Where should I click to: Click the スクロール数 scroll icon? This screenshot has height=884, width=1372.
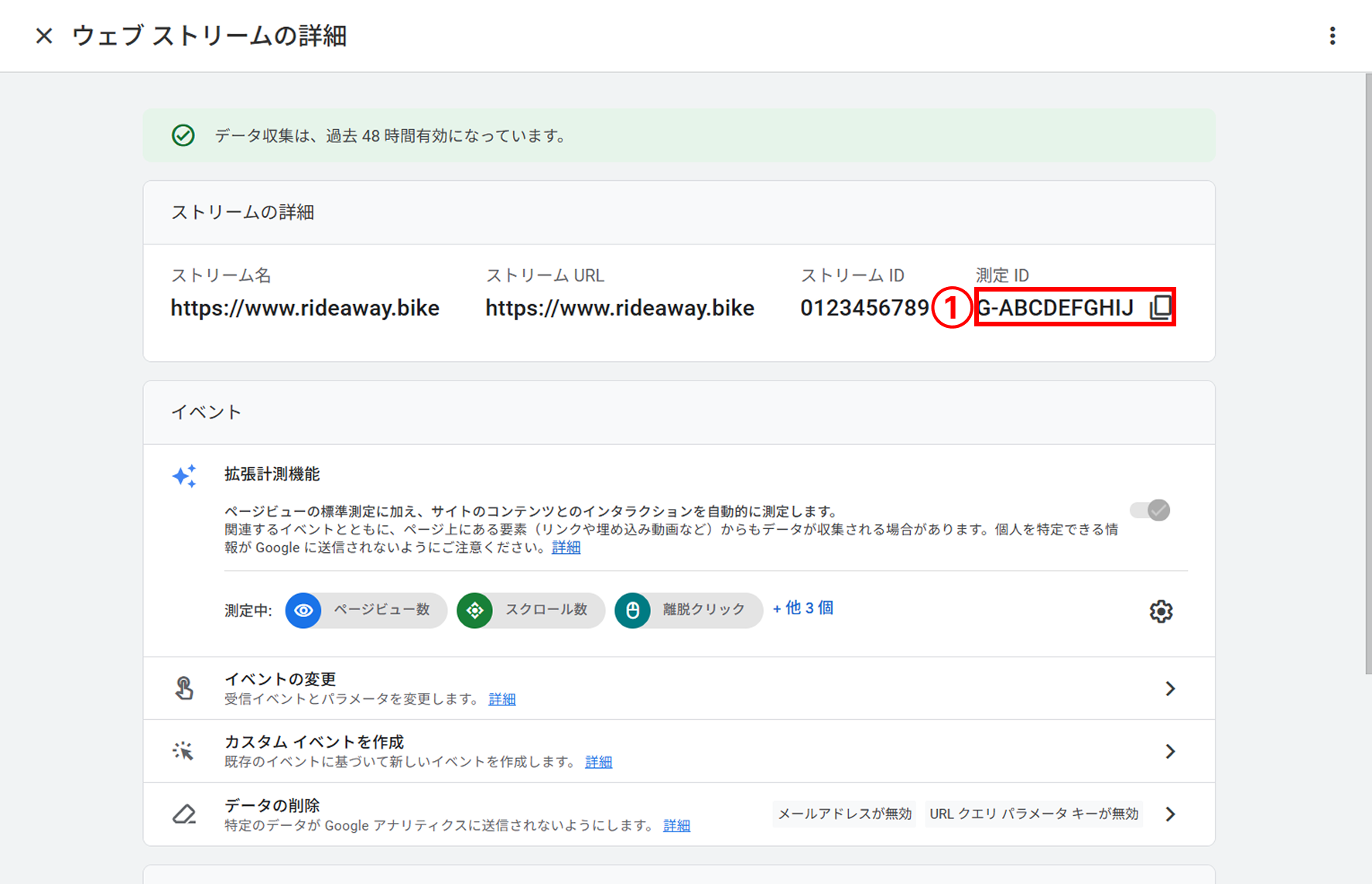click(475, 610)
